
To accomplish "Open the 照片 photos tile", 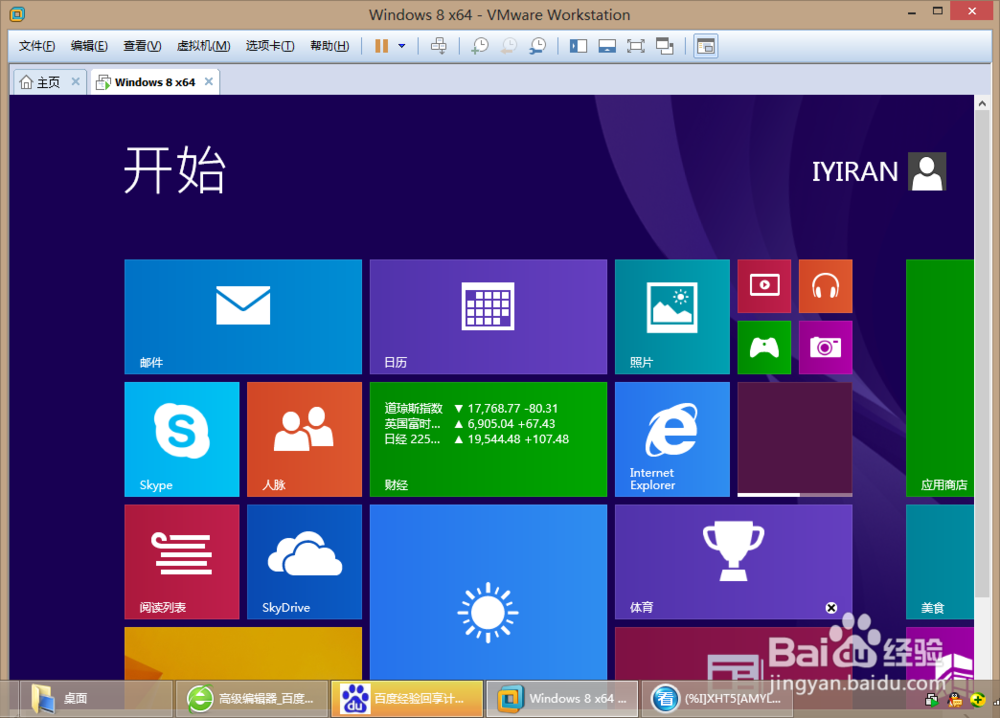I will point(672,316).
